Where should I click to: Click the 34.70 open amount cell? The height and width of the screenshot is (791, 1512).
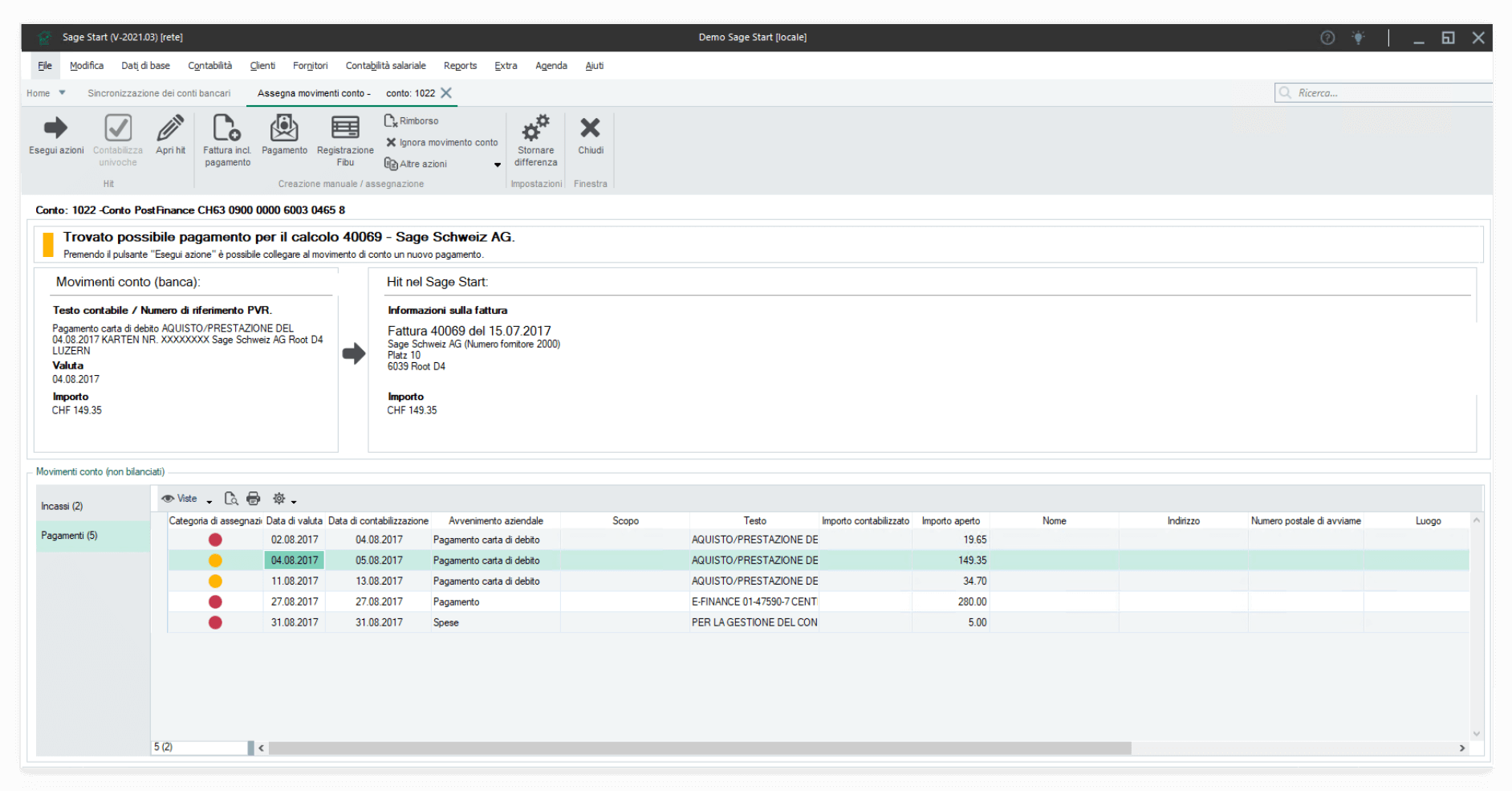click(950, 581)
